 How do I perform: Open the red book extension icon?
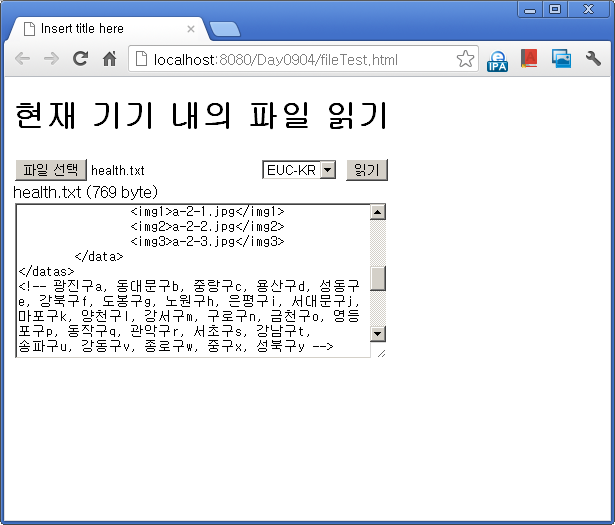[x=529, y=59]
